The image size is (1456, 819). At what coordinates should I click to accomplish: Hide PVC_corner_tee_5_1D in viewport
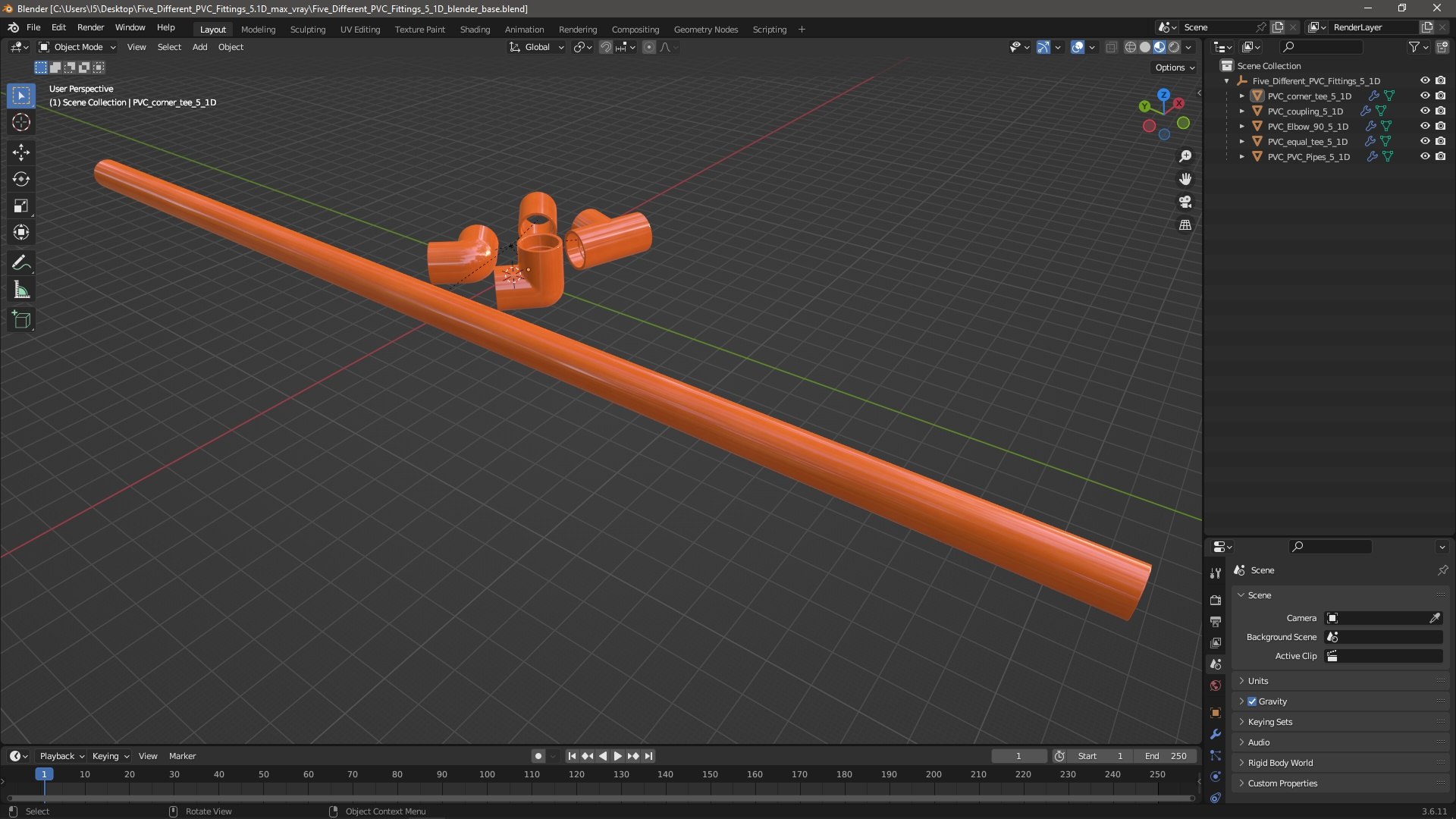coord(1425,96)
